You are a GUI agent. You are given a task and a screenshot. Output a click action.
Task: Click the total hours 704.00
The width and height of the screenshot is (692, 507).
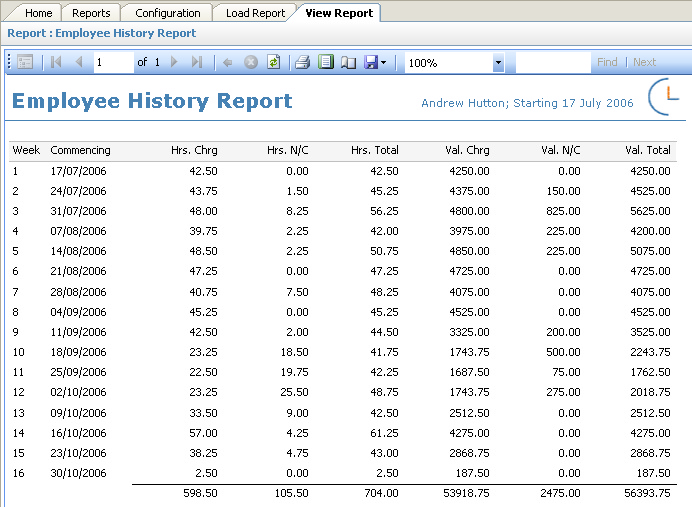tap(381, 493)
